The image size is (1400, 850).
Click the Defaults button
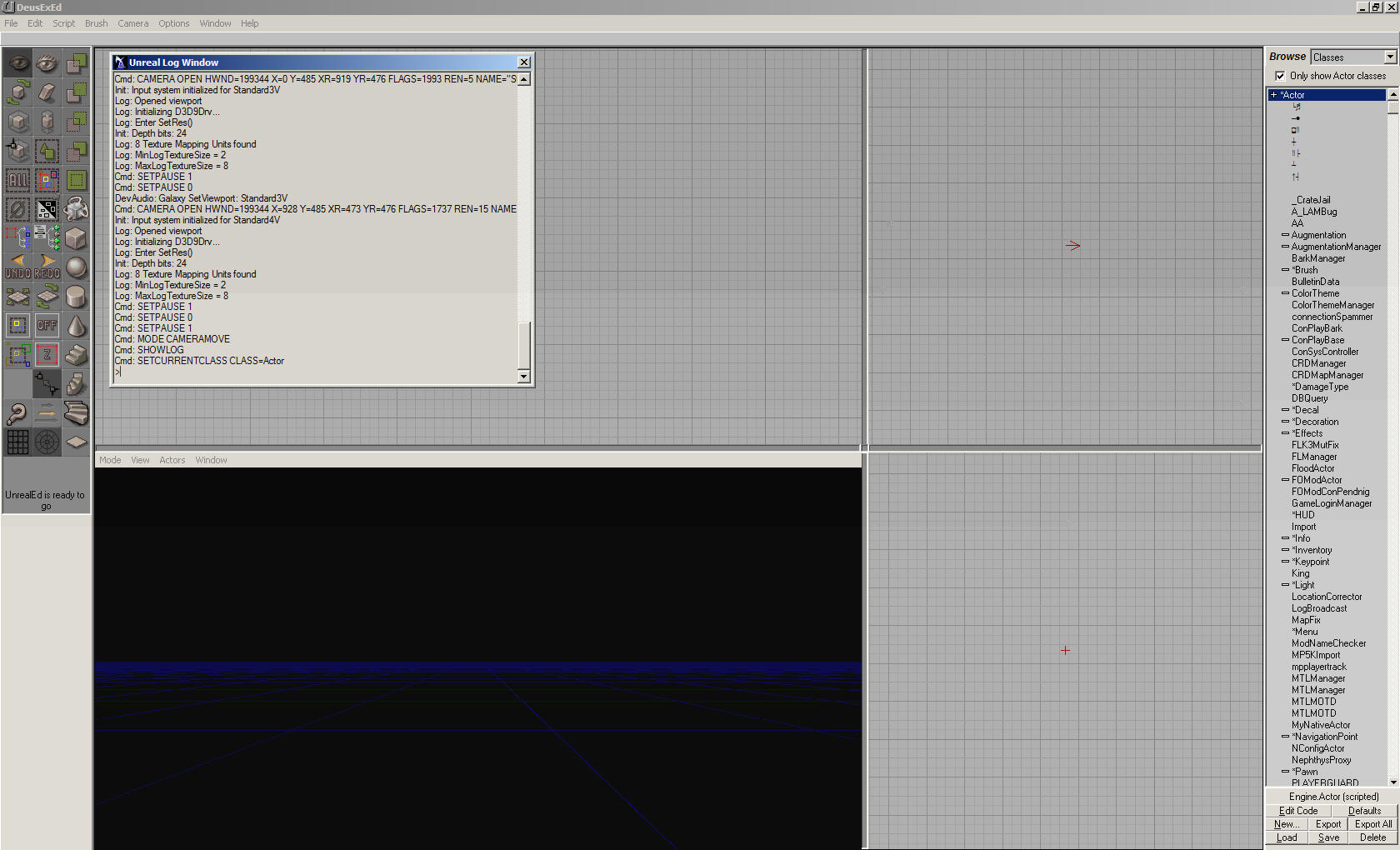[x=1364, y=811]
